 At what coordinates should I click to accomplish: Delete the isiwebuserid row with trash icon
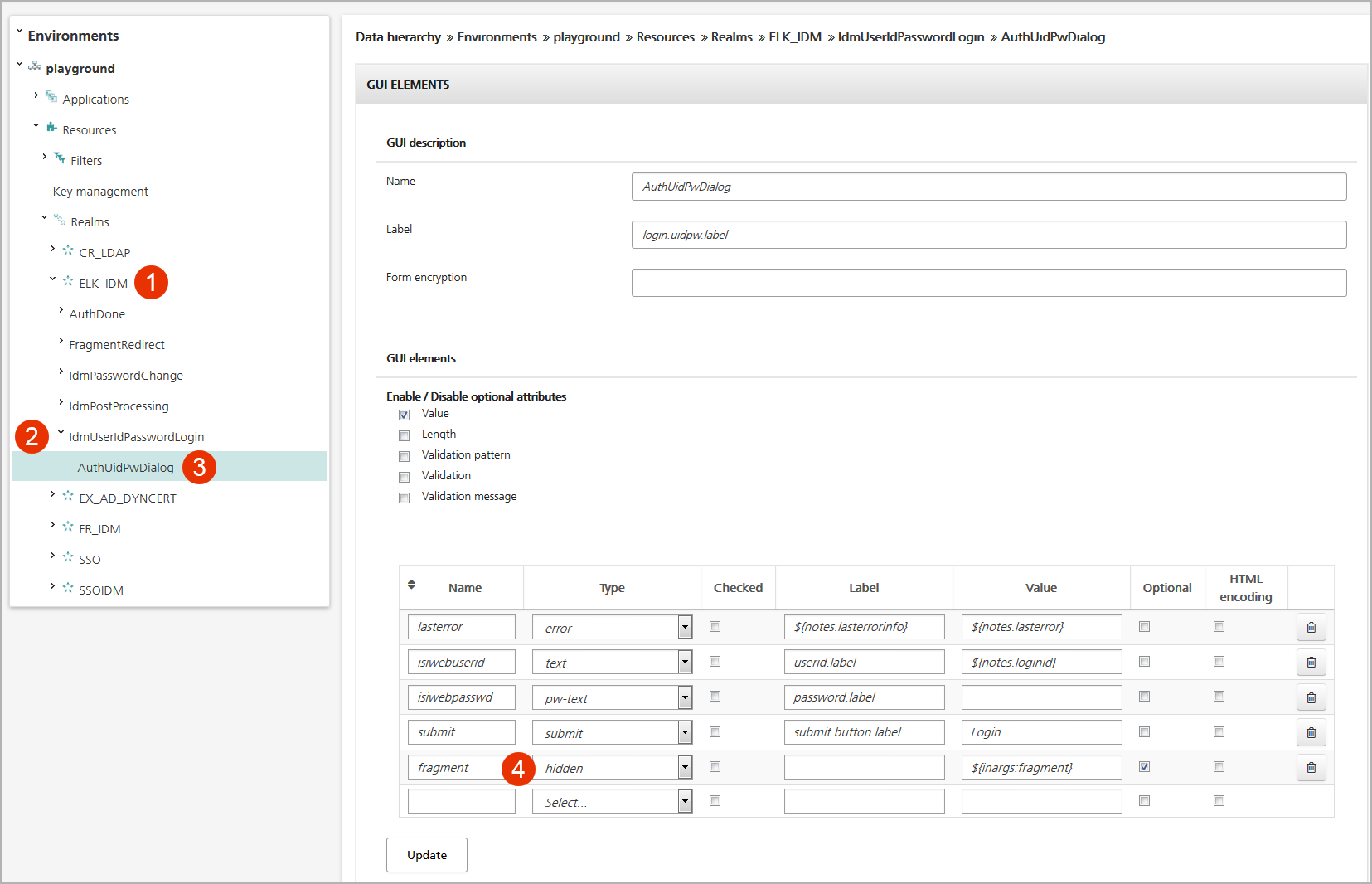tap(1311, 663)
